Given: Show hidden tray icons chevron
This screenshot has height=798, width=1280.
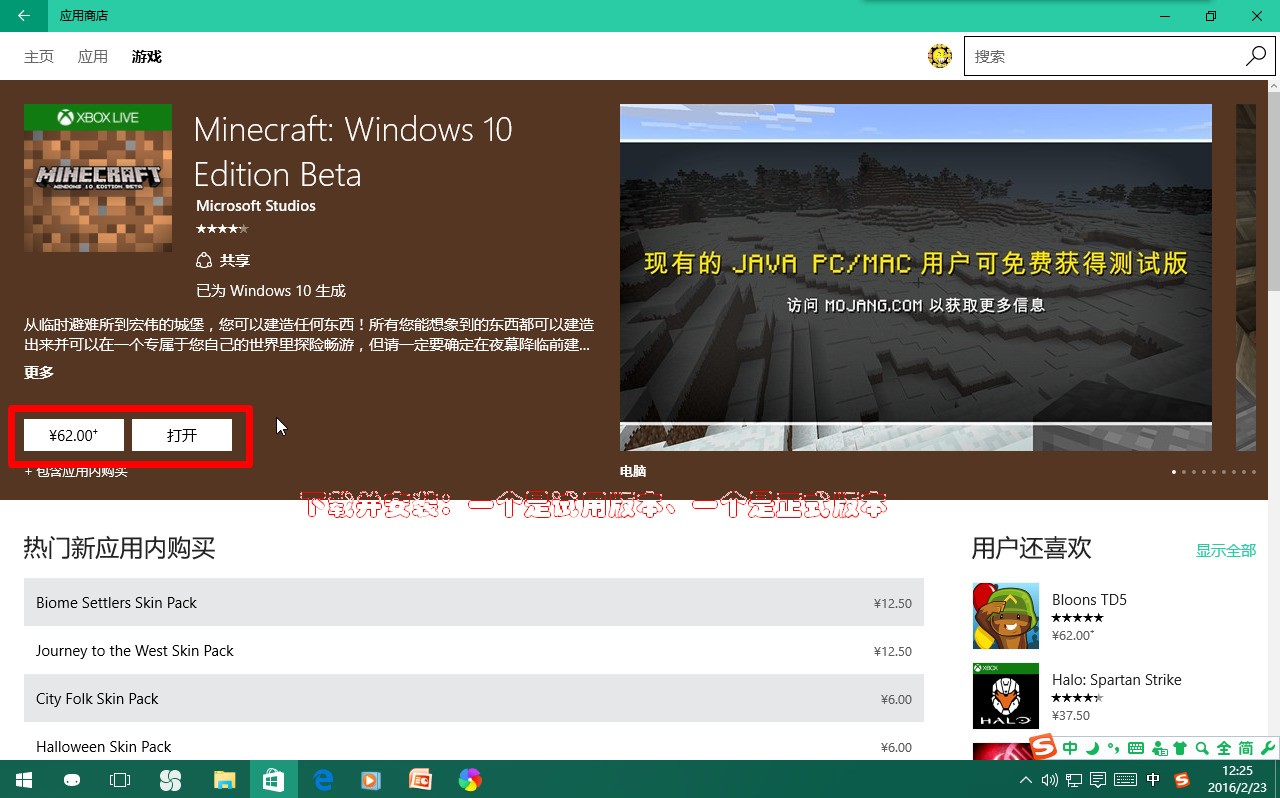Looking at the screenshot, I should [x=1026, y=779].
